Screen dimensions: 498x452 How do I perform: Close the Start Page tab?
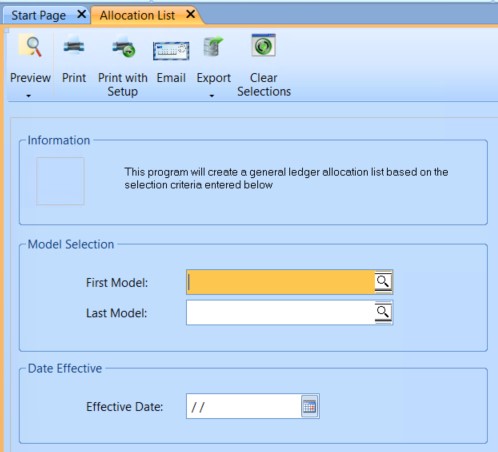tap(82, 14)
